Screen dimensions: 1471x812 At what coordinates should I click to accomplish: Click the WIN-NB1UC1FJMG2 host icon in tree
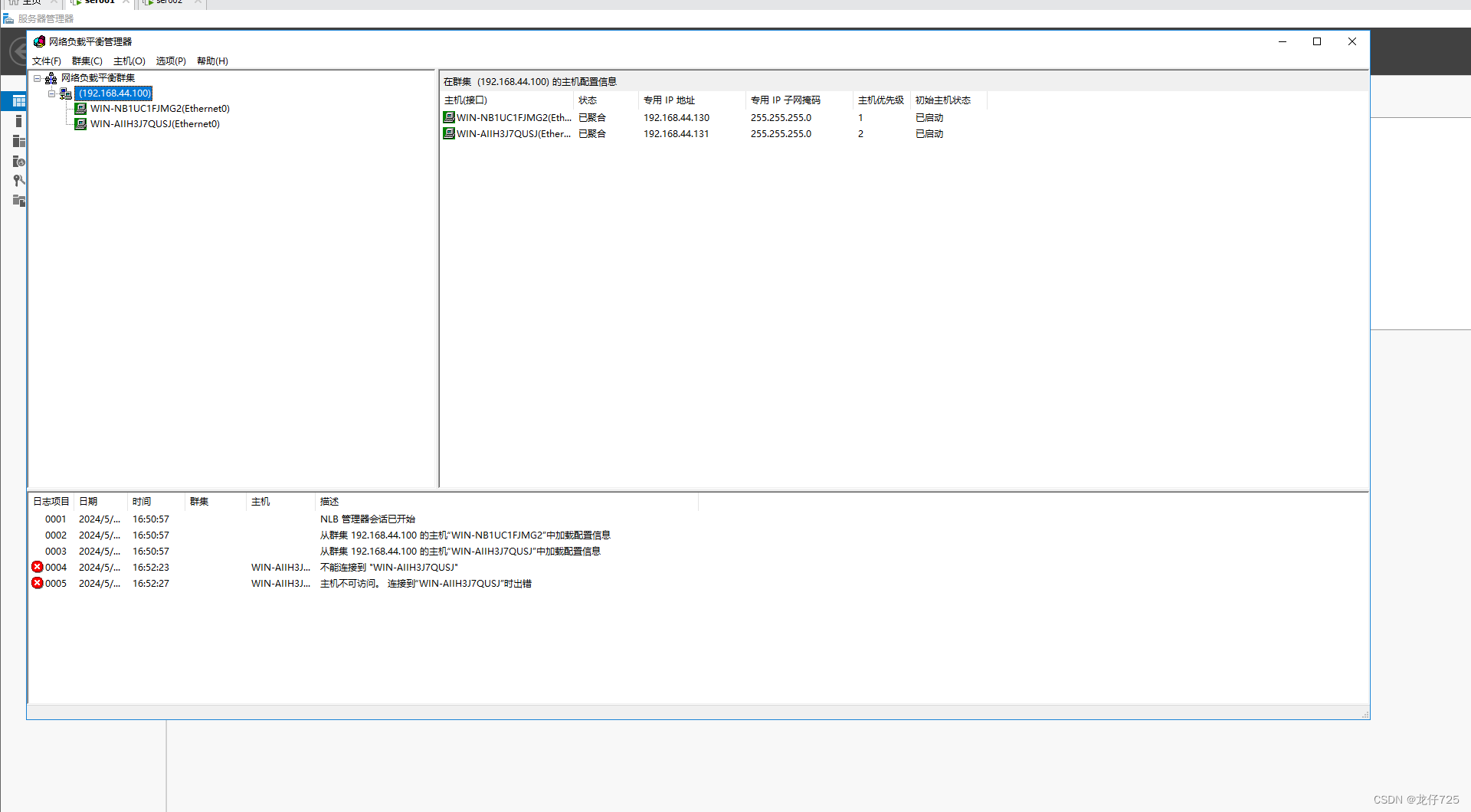tap(80, 109)
